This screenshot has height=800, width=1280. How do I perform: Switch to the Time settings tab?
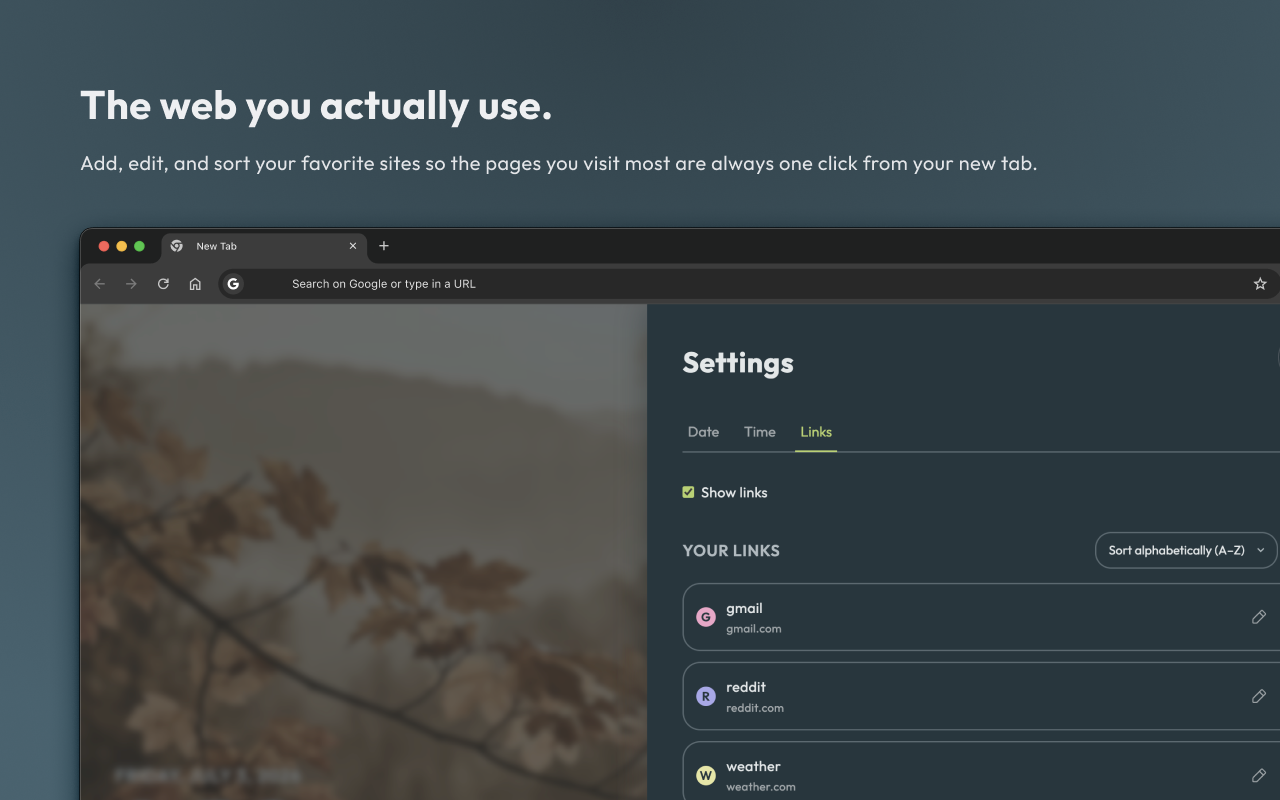tap(760, 432)
